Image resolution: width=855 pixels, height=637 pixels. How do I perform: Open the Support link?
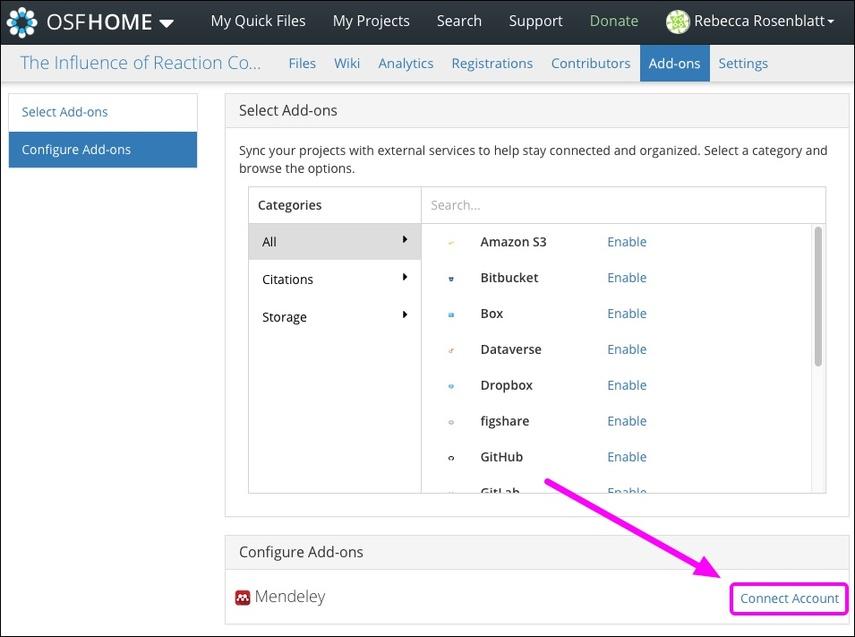[535, 21]
